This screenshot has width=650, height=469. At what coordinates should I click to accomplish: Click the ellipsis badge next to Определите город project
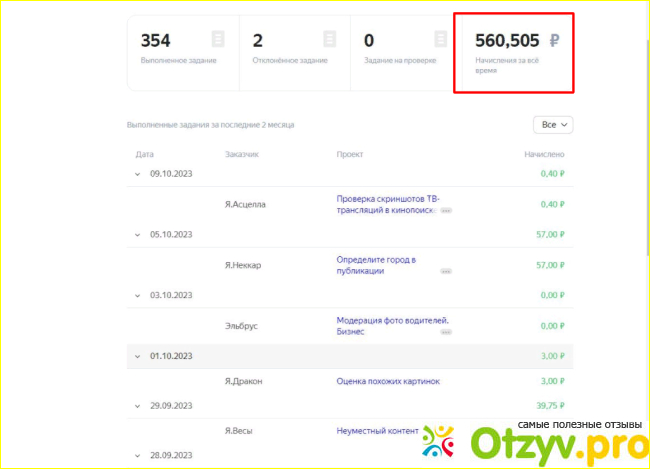click(x=446, y=271)
